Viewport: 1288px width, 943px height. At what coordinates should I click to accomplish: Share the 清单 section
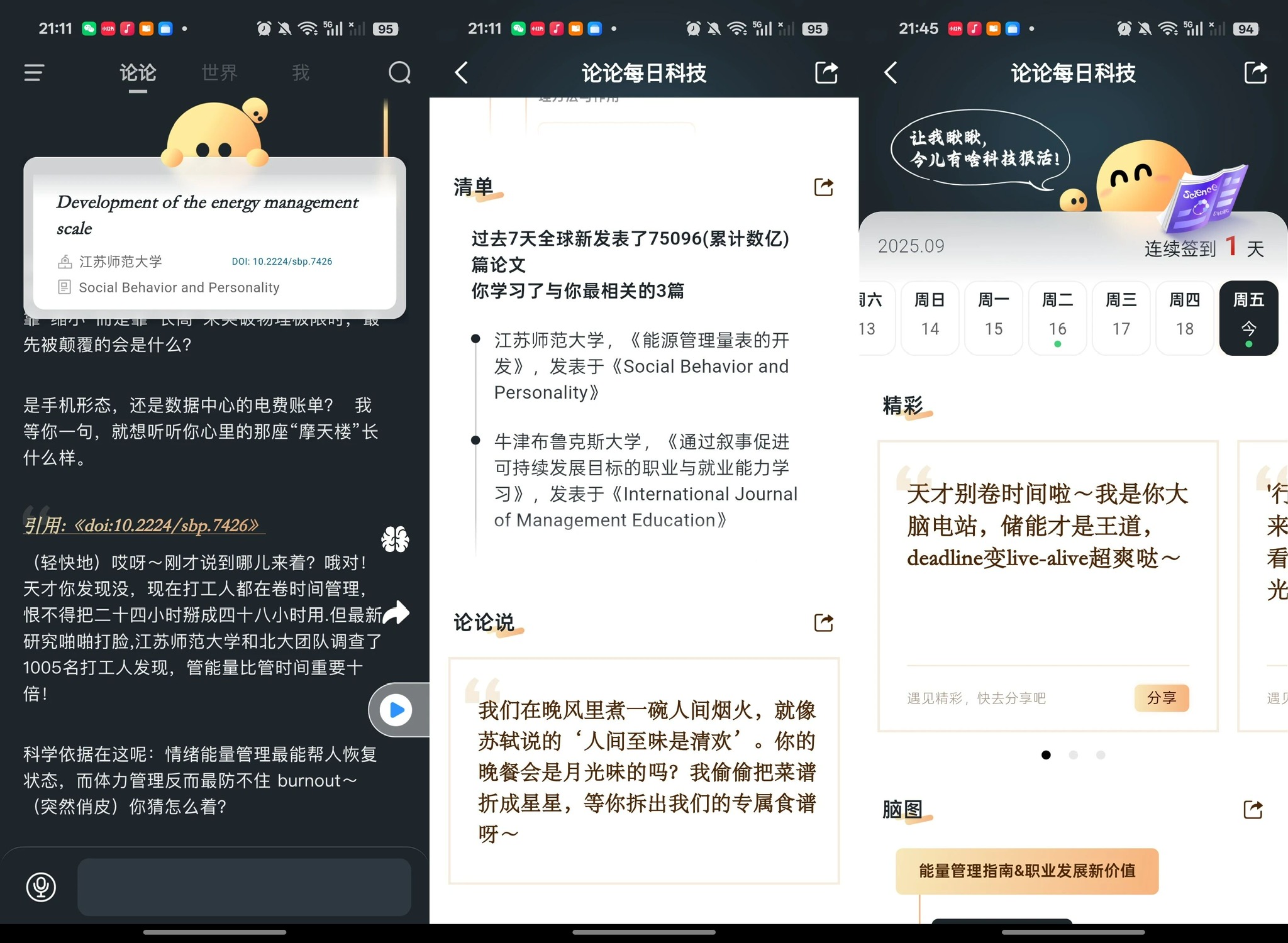tap(823, 187)
